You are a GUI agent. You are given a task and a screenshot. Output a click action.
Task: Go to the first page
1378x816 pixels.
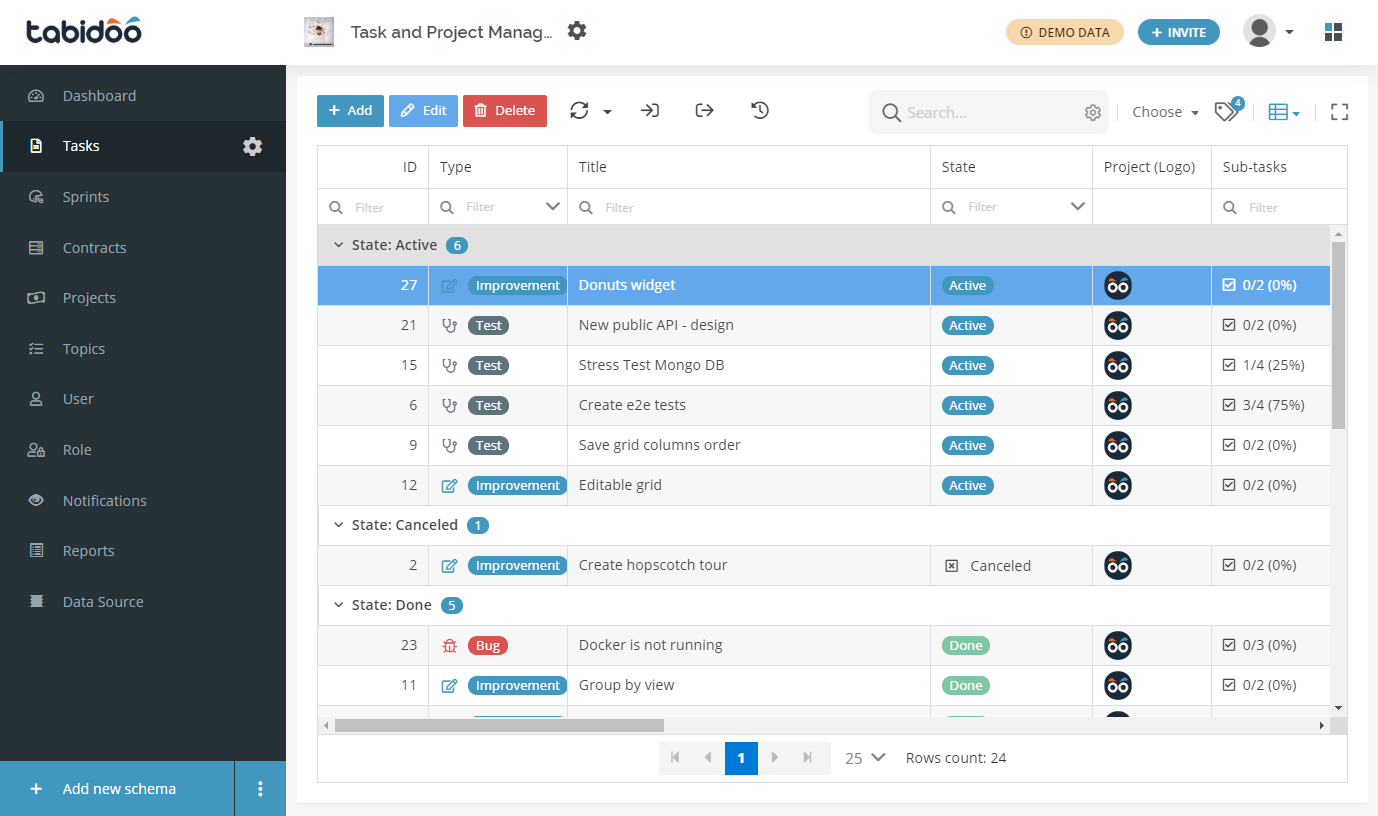pos(675,758)
